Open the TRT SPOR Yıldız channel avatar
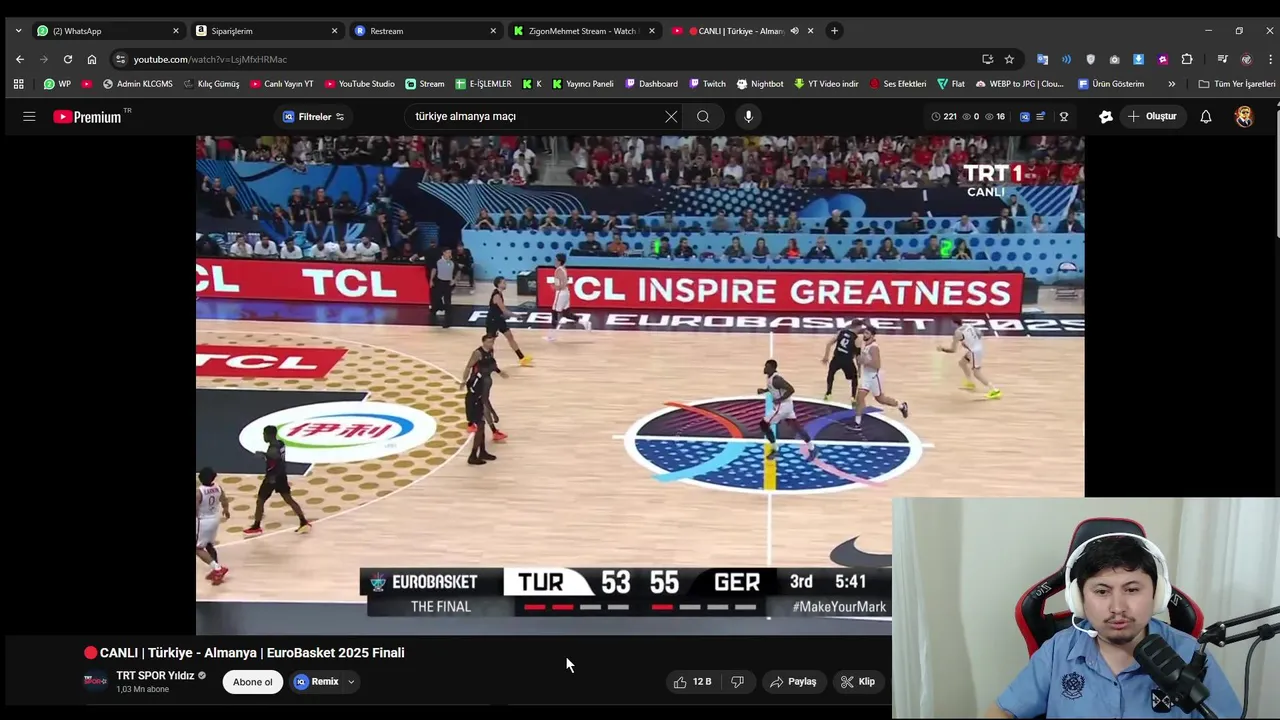The width and height of the screenshot is (1280, 720). click(95, 681)
